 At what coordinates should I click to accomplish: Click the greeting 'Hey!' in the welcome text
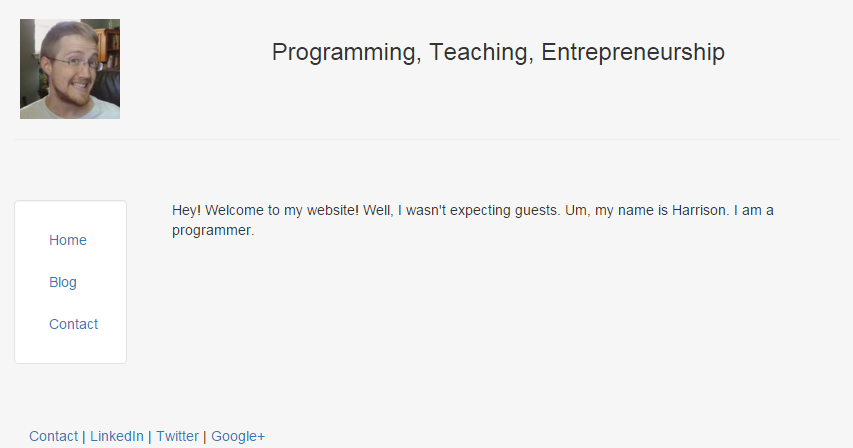[187, 210]
